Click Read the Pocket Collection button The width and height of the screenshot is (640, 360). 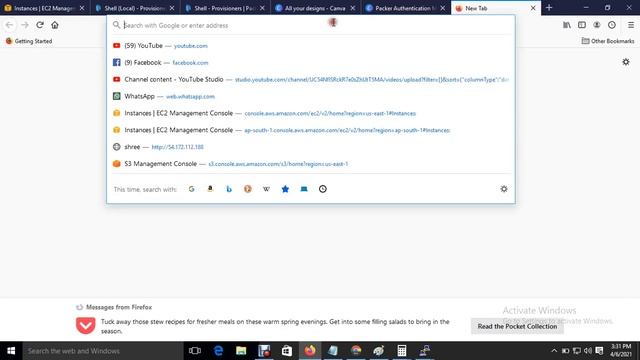[x=517, y=326]
